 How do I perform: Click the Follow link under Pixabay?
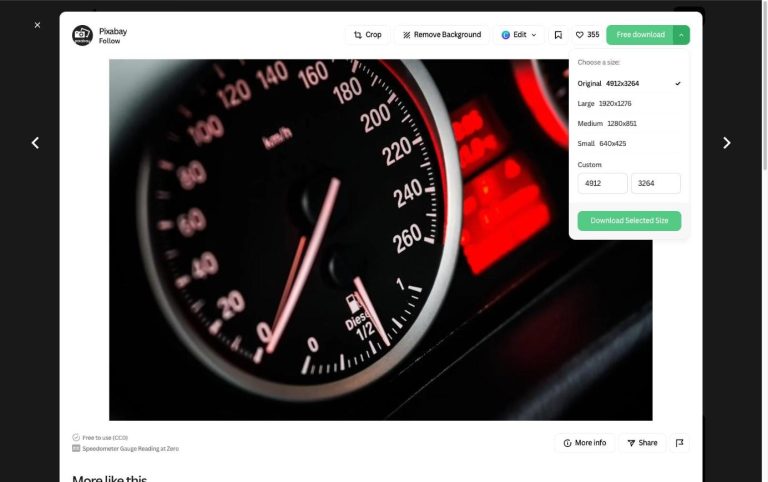(x=109, y=42)
